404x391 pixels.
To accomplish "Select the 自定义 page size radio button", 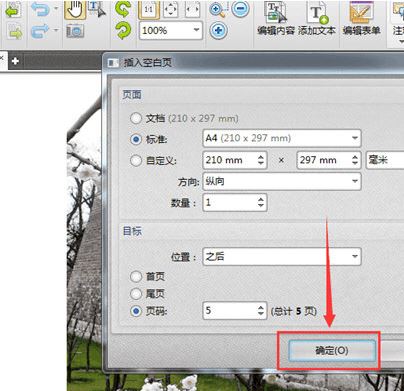I will [x=136, y=160].
